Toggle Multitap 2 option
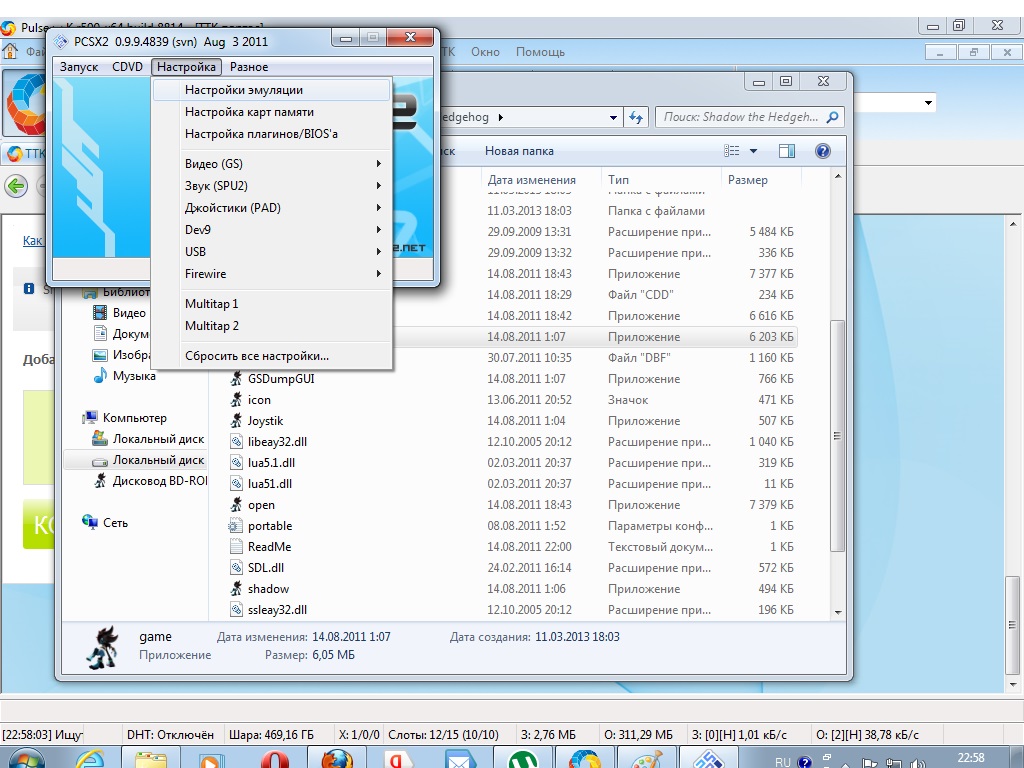1024x768 pixels. coord(272,326)
